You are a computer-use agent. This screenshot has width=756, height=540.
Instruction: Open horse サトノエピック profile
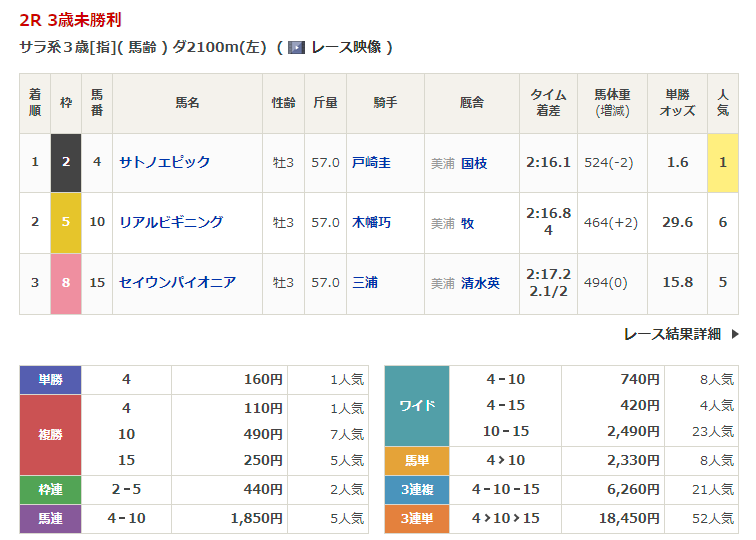pos(165,162)
